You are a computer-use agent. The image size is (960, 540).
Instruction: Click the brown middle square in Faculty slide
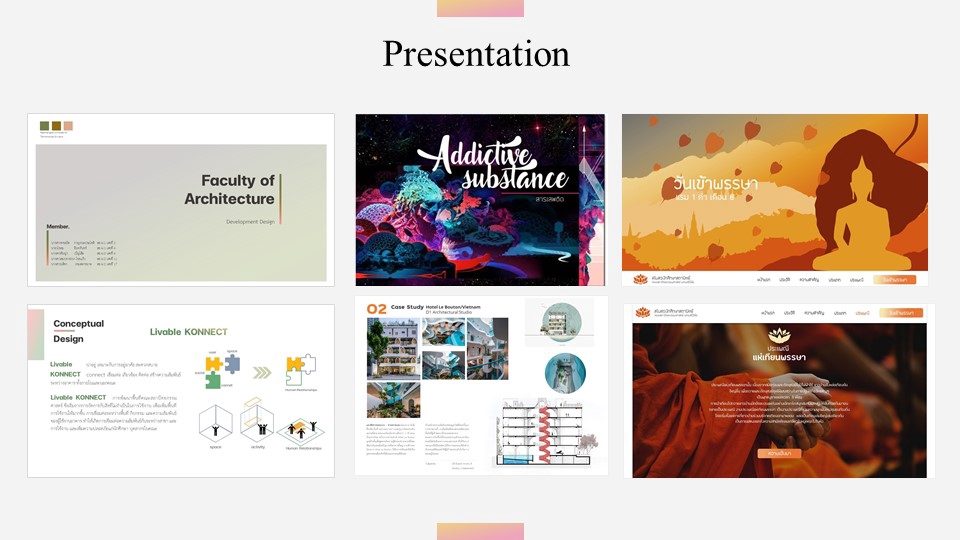tap(56, 126)
